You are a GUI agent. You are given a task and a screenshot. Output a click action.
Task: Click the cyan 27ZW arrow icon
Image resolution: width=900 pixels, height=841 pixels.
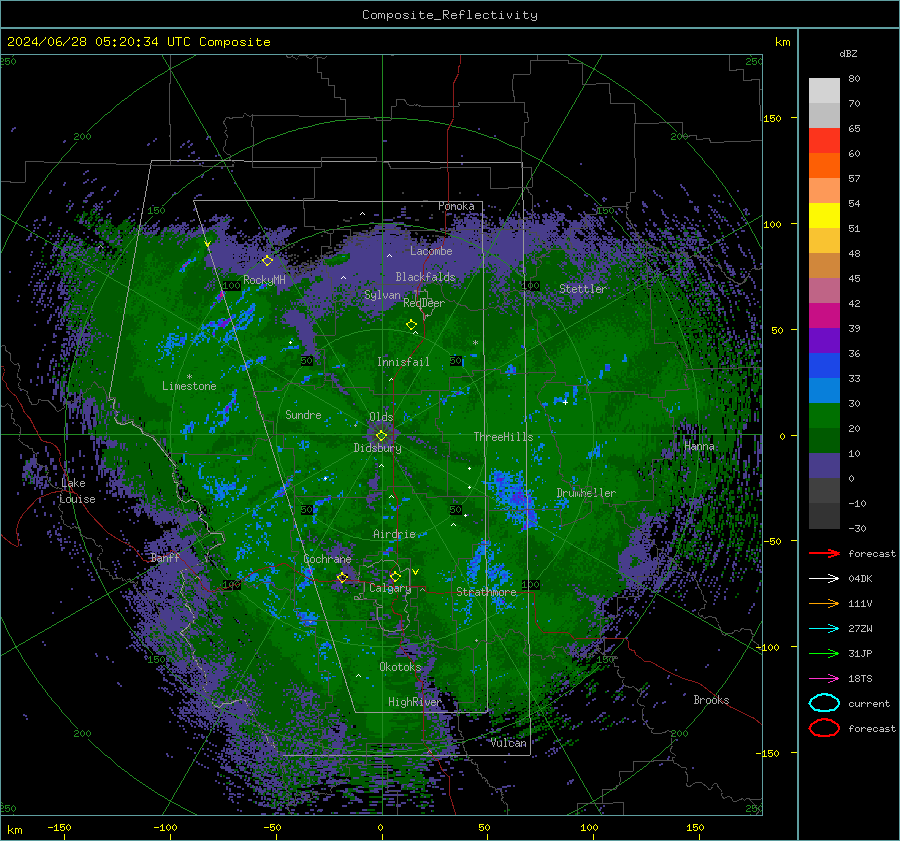(x=824, y=629)
